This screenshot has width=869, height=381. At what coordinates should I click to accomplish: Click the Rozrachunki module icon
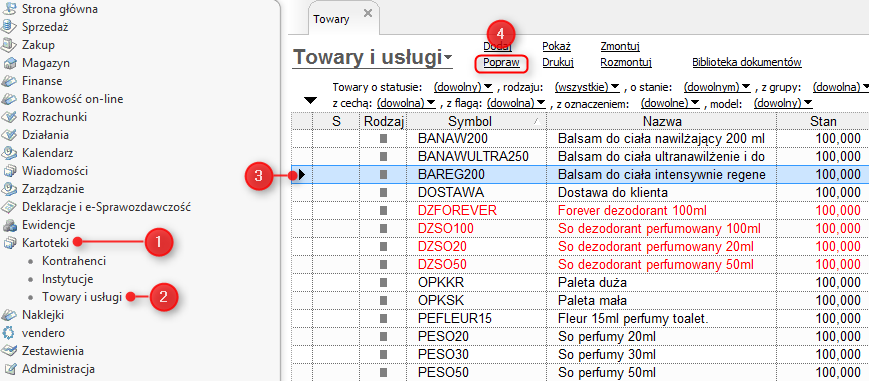click(9, 117)
